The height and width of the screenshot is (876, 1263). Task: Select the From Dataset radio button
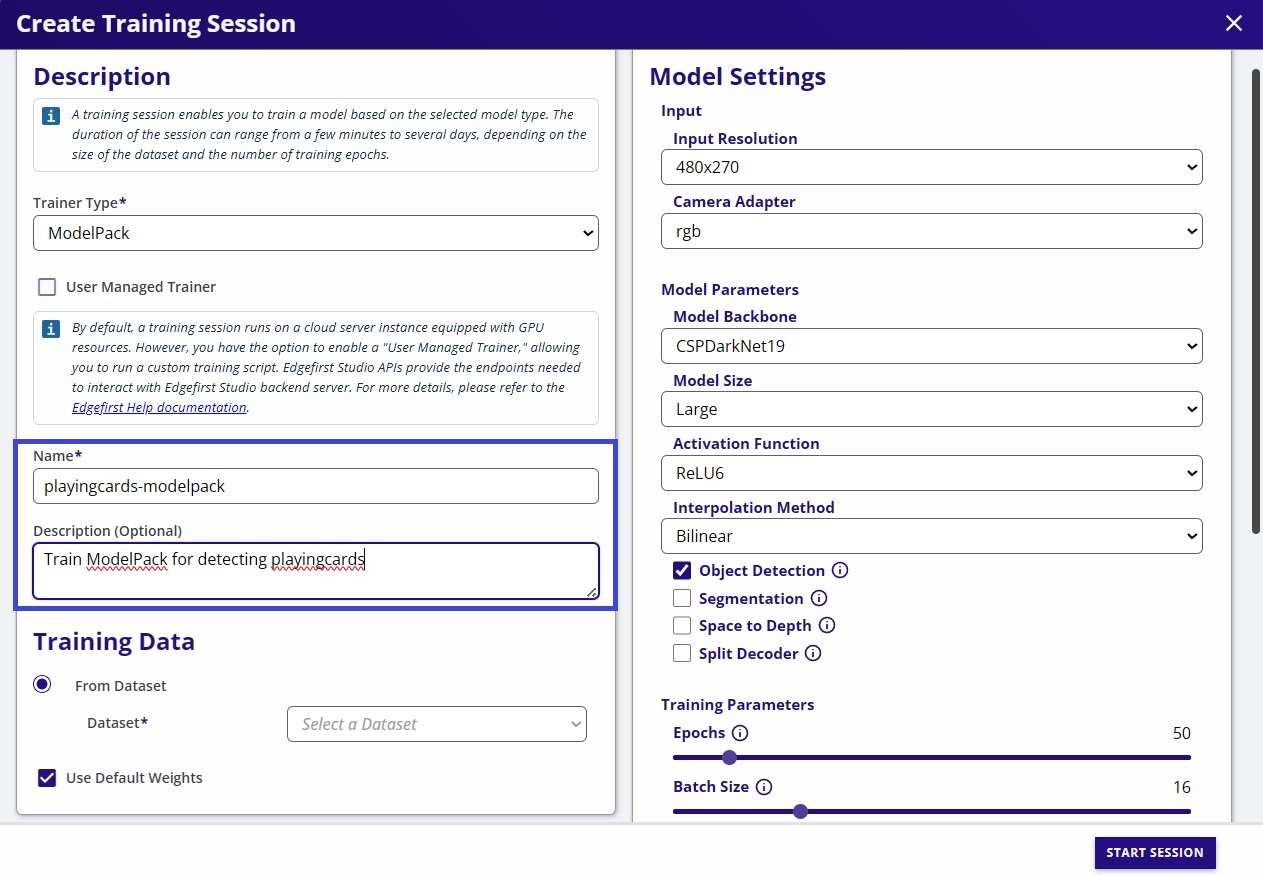pos(42,685)
